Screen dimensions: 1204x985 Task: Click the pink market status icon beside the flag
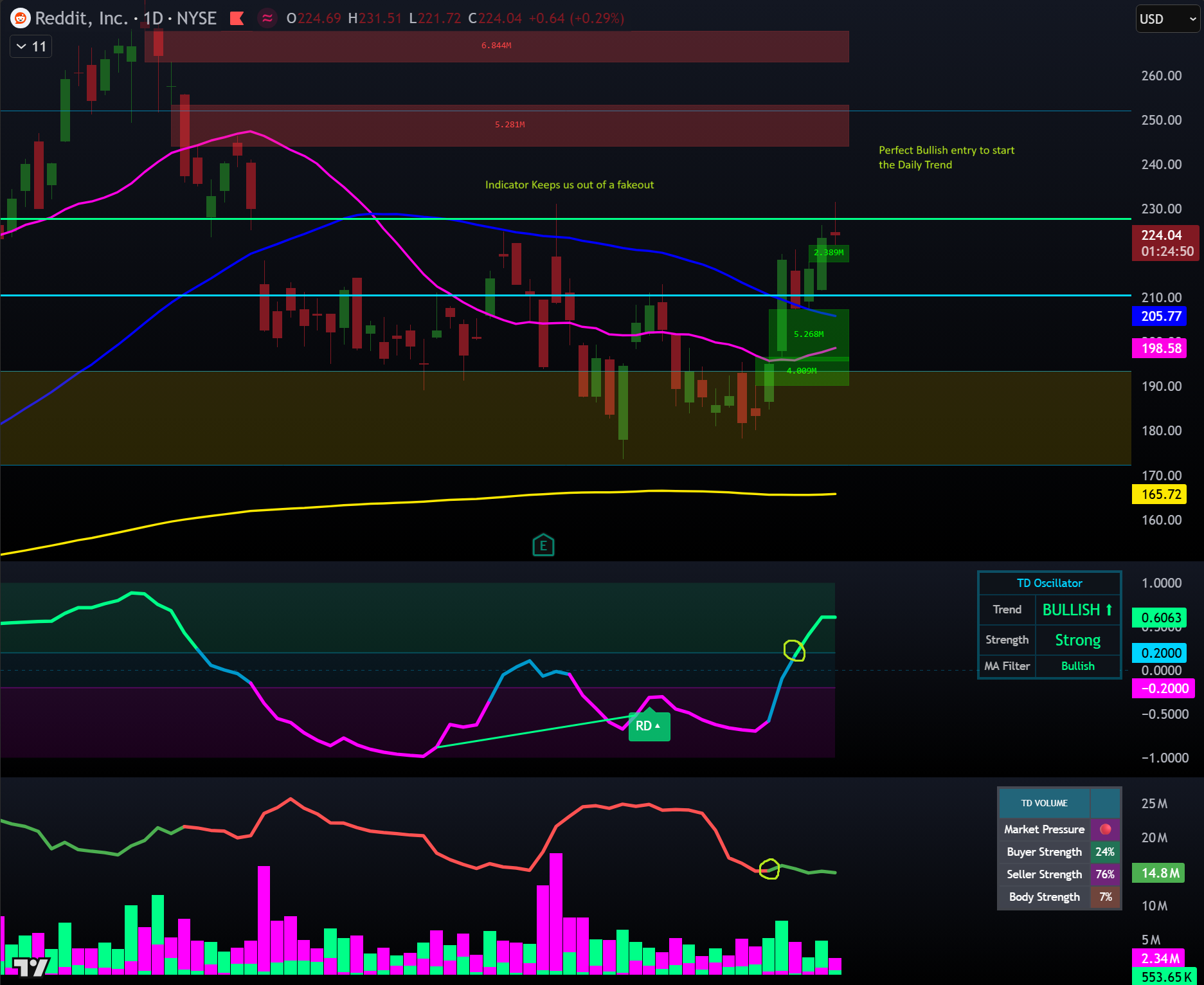click(x=266, y=19)
